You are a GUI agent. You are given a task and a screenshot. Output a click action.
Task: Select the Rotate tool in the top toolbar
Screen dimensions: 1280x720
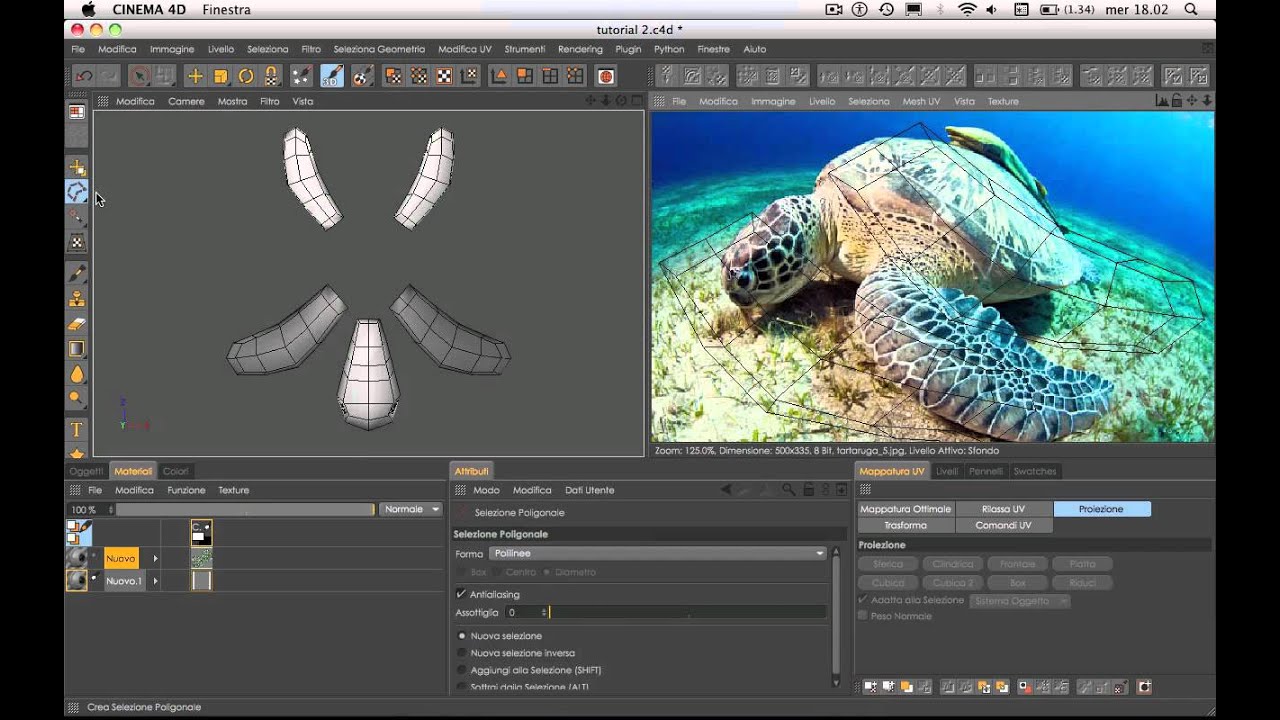(x=246, y=76)
